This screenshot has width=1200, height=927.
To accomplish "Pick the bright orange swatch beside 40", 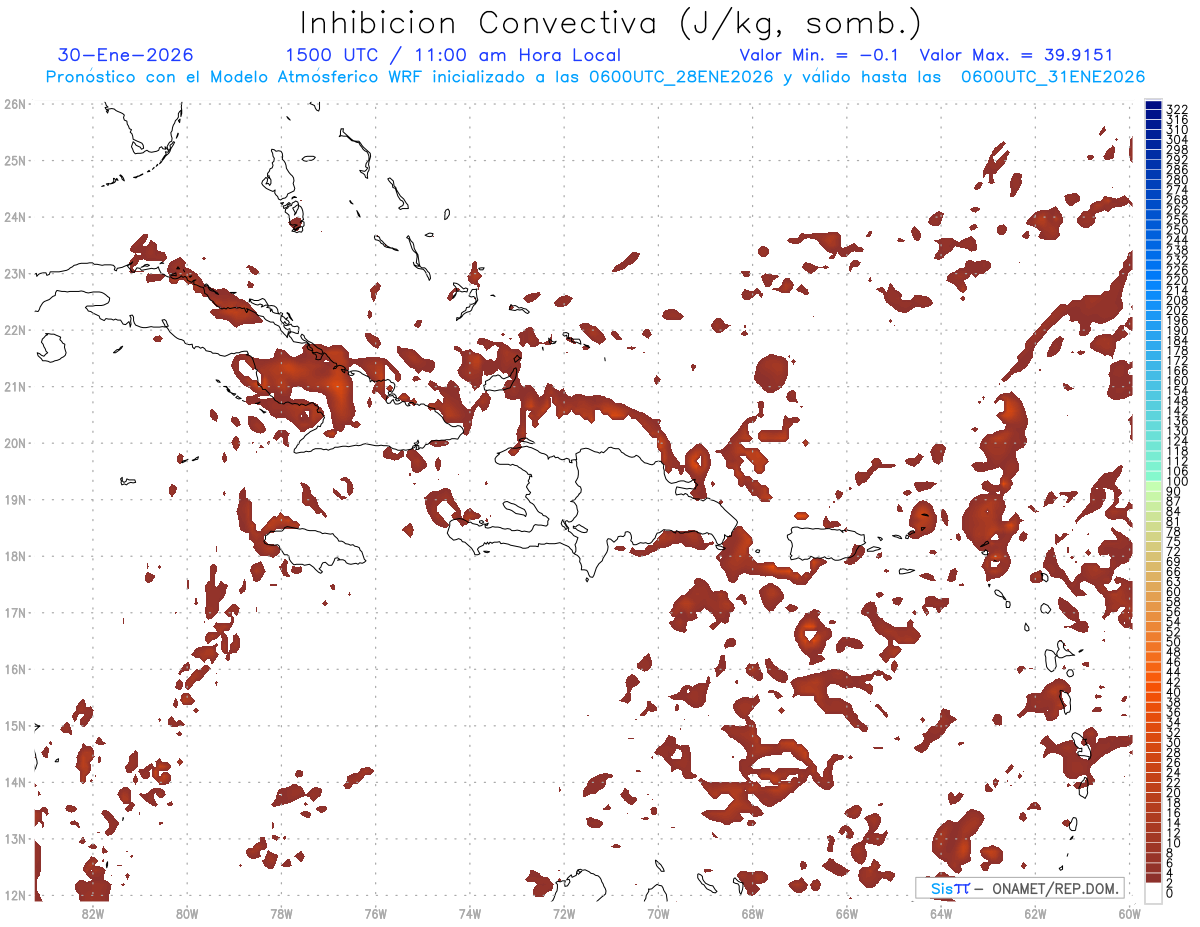I will point(1153,689).
